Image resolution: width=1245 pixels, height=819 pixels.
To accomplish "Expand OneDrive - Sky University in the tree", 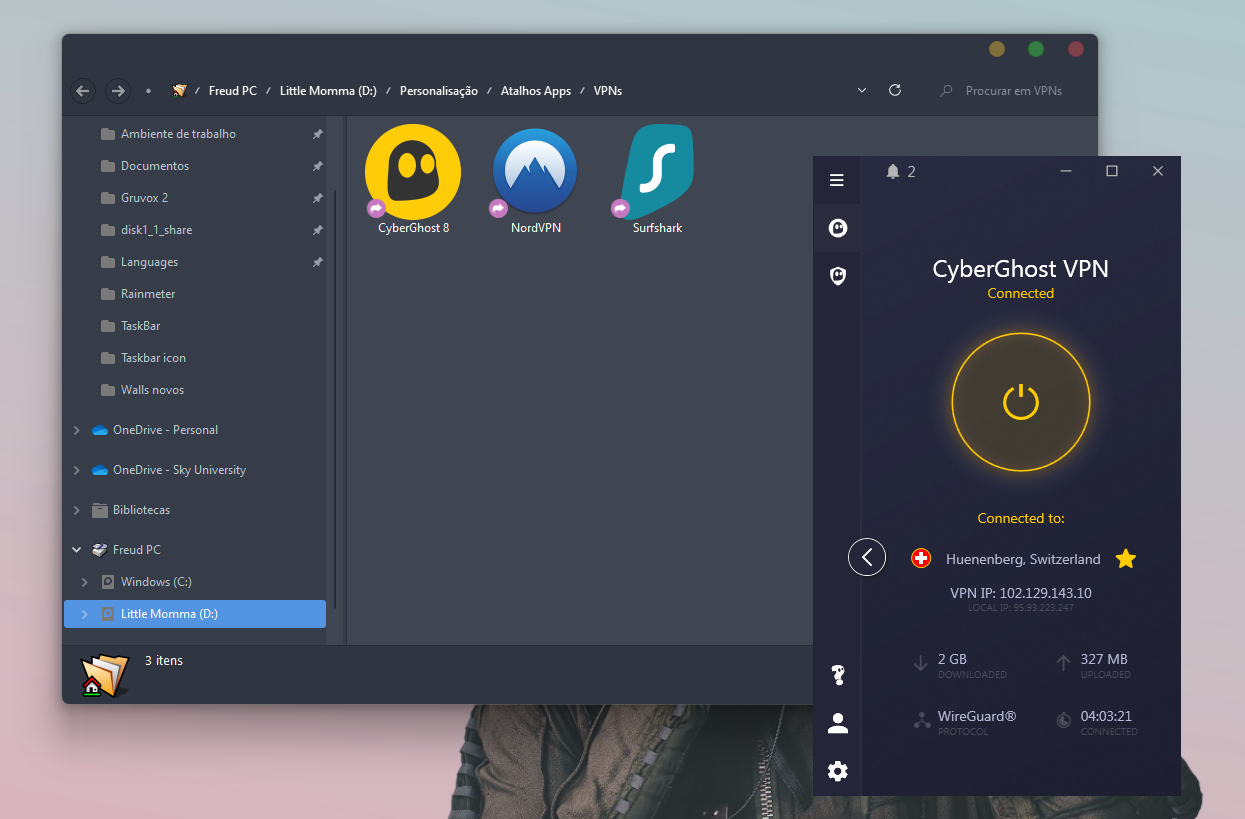I will point(77,470).
